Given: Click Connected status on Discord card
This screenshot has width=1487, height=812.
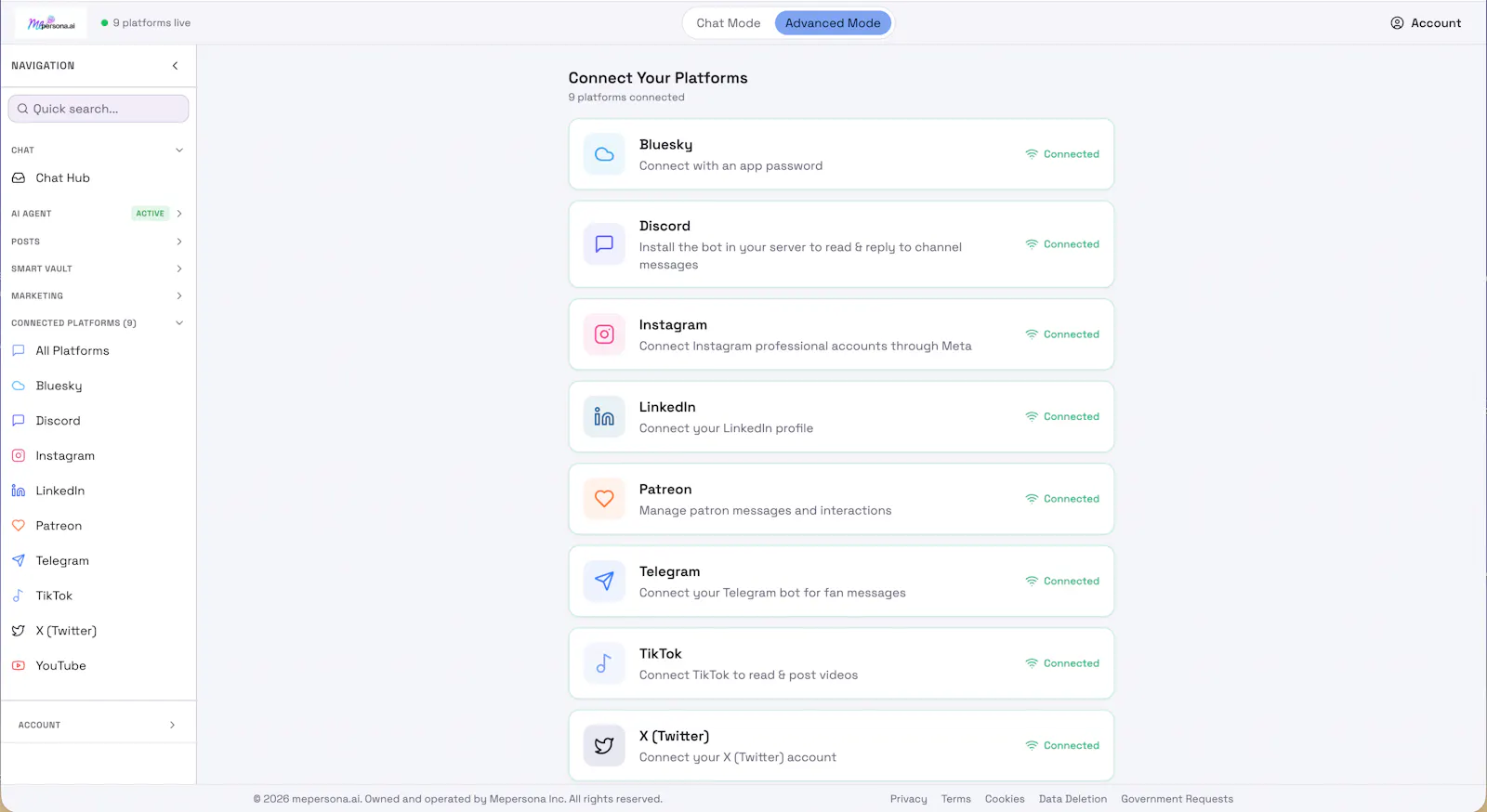Looking at the screenshot, I should coord(1062,244).
